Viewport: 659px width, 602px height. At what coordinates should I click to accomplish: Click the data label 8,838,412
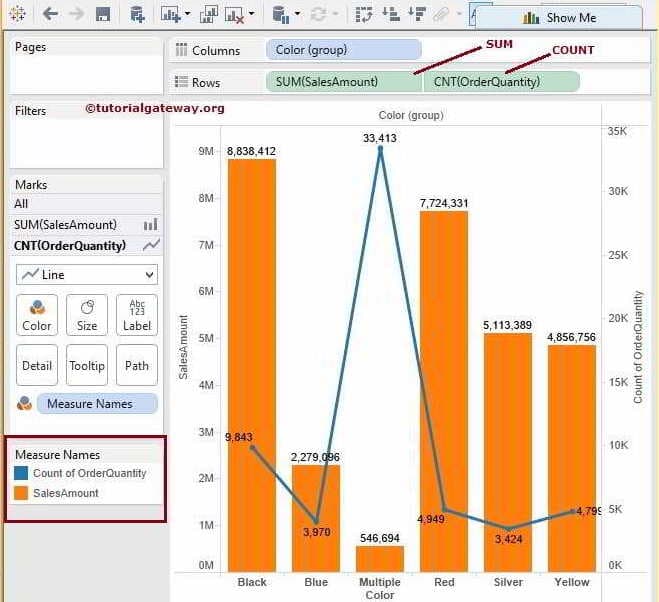point(251,151)
